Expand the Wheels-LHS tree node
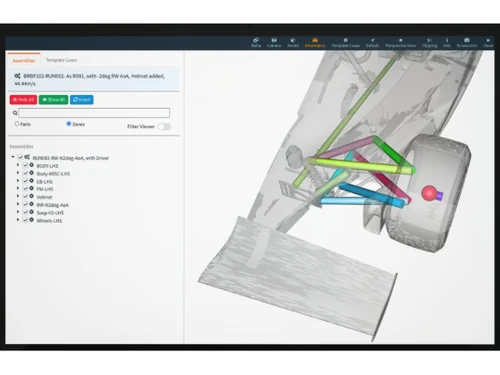Viewport: 500px width, 375px height. 18,220
